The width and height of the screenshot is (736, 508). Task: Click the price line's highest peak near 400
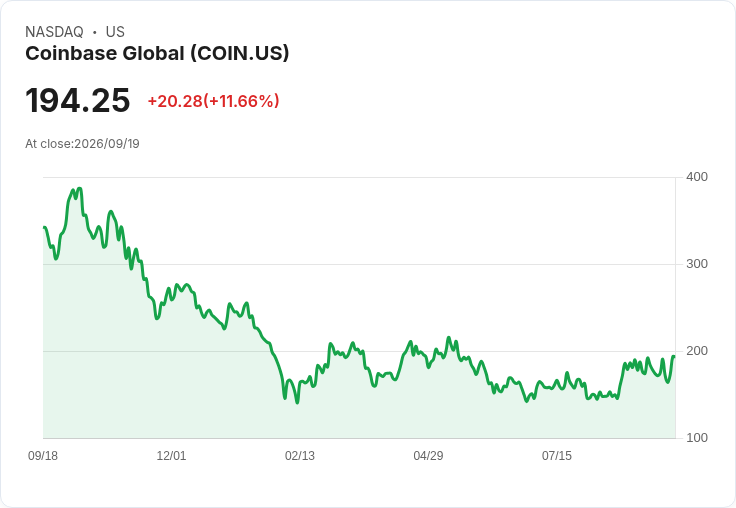pyautogui.click(x=79, y=189)
